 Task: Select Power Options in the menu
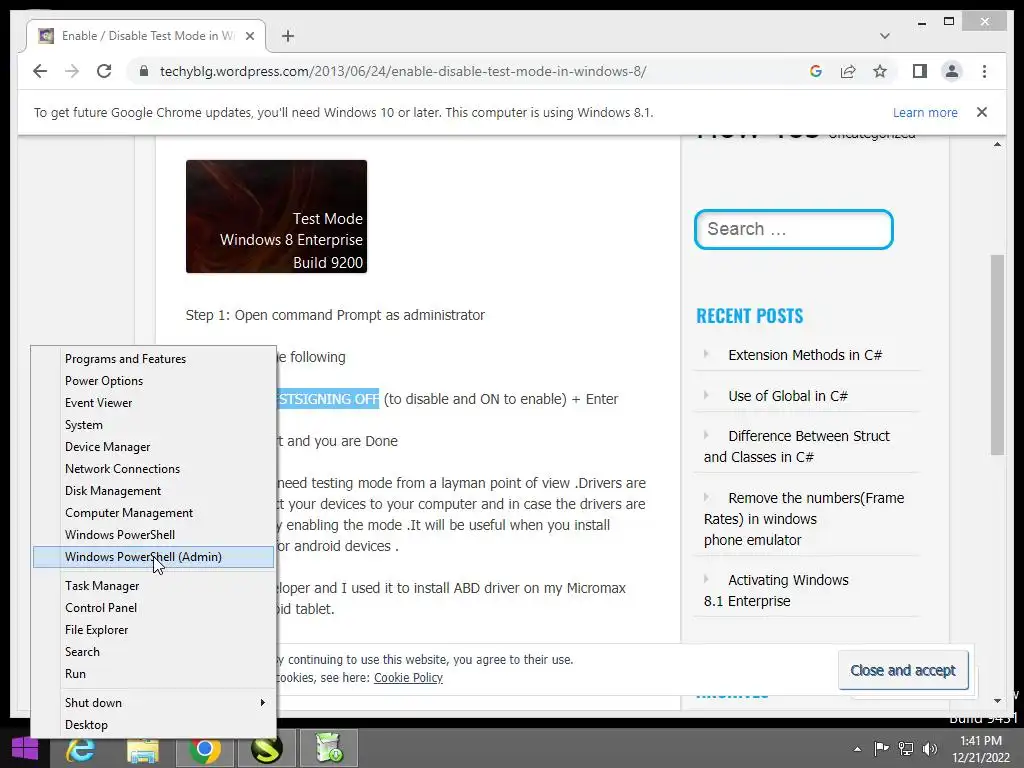[153, 381]
